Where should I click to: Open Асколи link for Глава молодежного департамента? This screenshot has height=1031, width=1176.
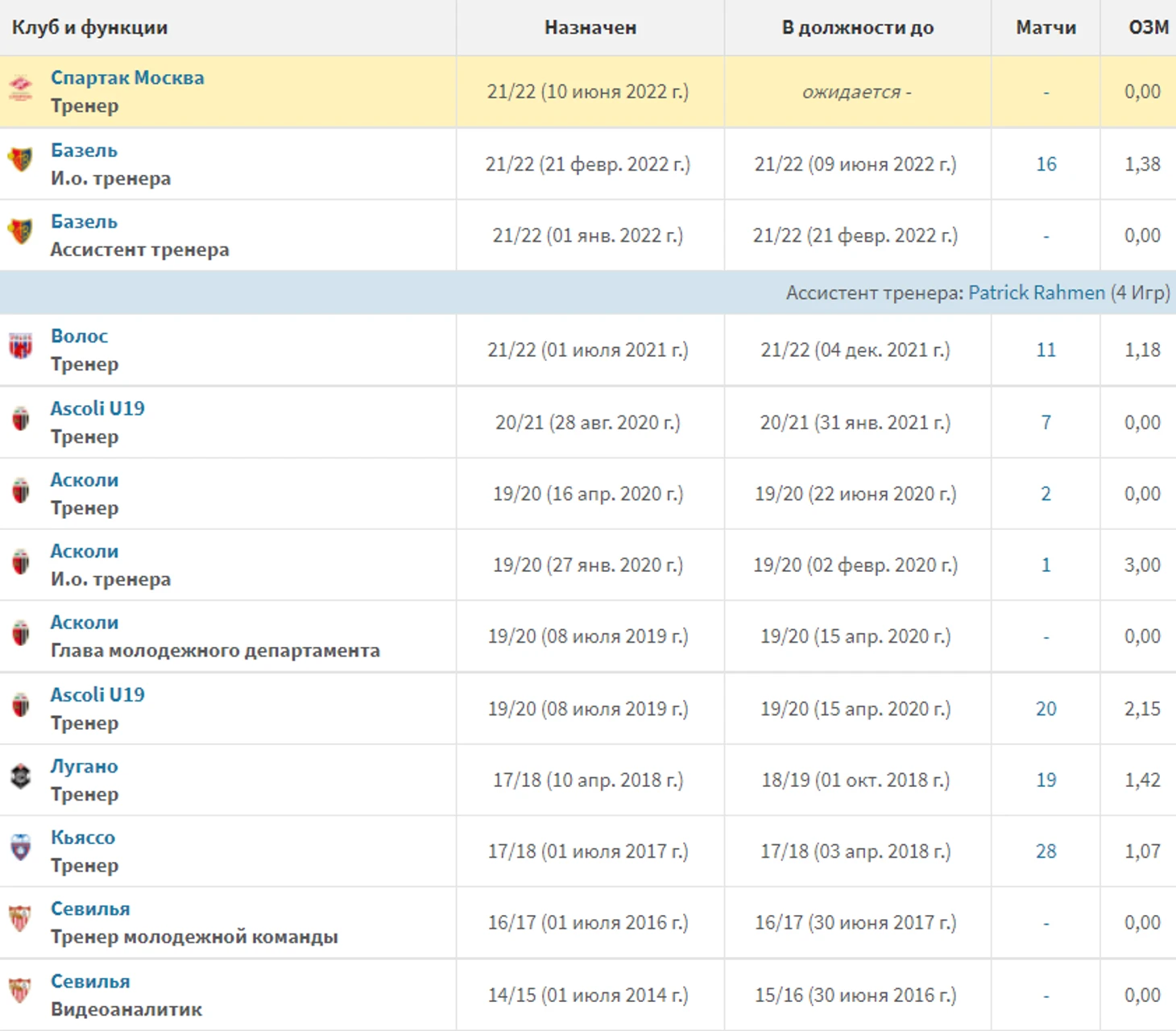[85, 623]
